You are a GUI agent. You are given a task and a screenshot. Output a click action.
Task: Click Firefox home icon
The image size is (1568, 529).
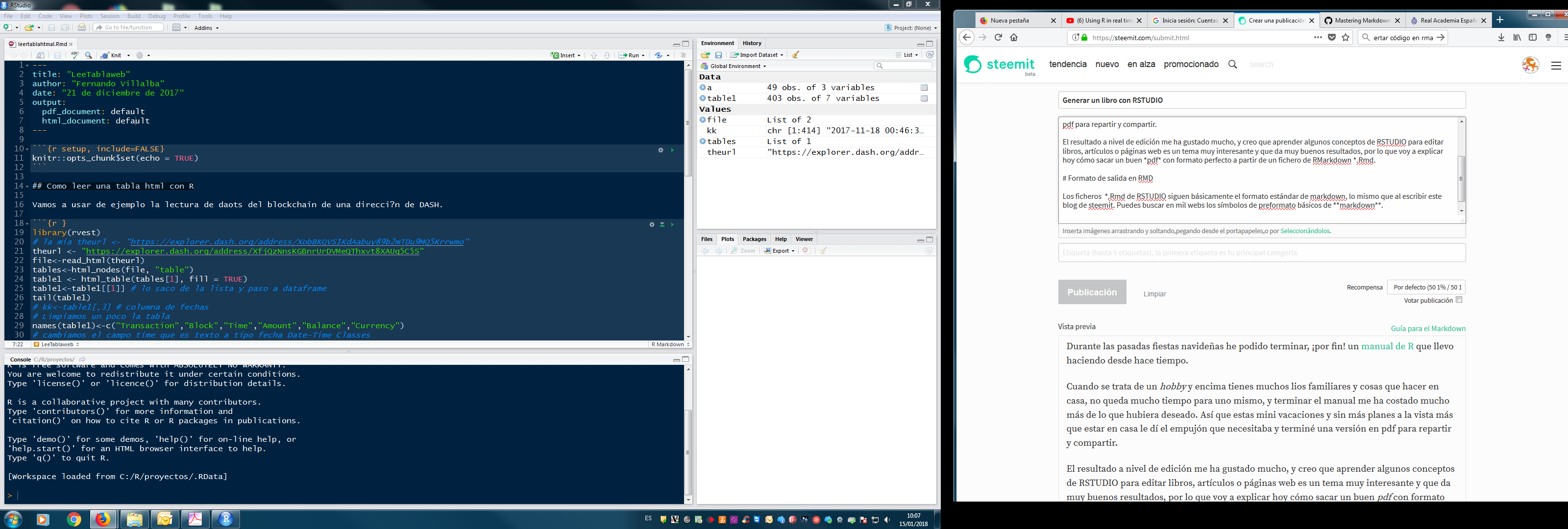[x=1014, y=37]
